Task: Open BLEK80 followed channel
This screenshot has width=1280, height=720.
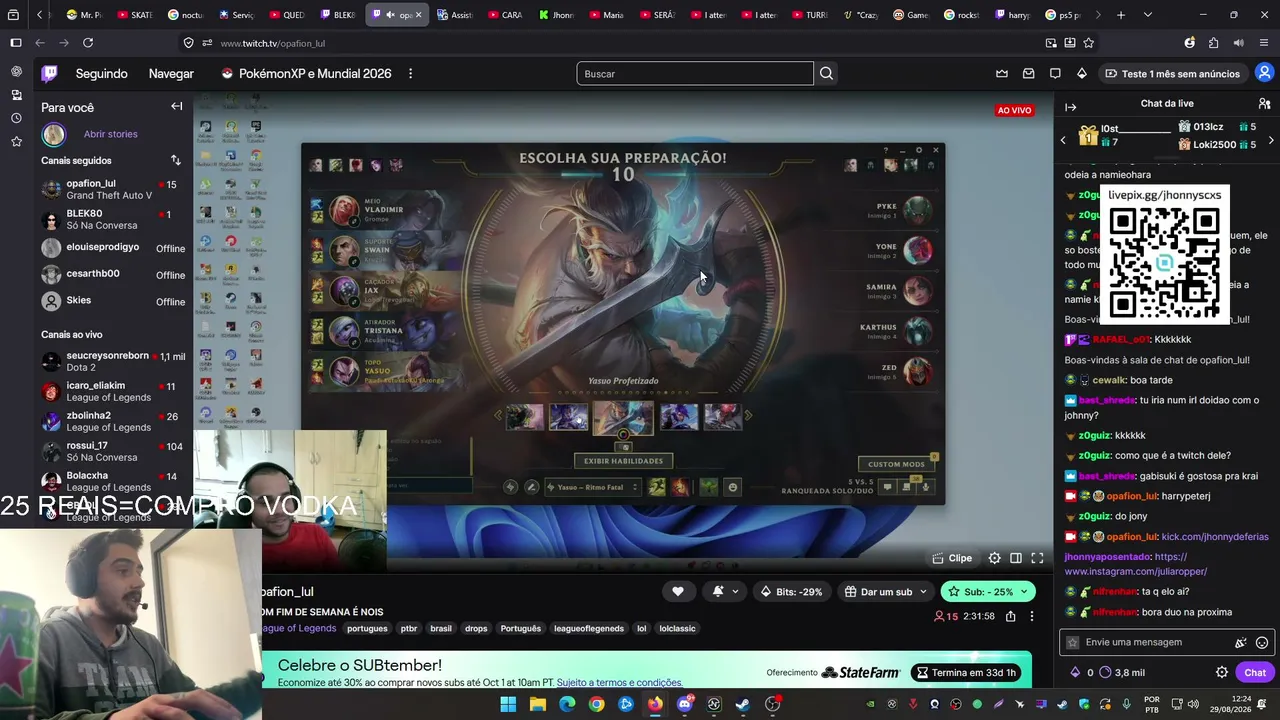Action: click(110, 219)
